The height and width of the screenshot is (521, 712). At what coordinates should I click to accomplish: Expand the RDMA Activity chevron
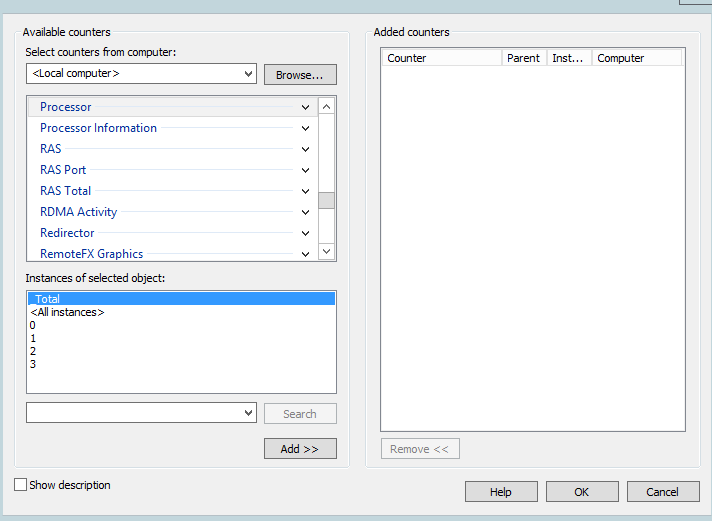[x=305, y=212]
